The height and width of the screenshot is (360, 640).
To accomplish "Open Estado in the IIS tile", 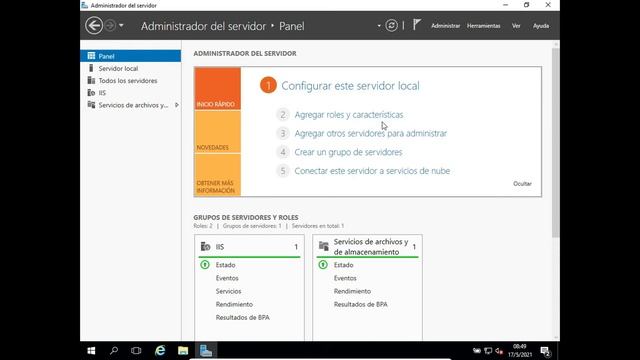I will 225,265.
